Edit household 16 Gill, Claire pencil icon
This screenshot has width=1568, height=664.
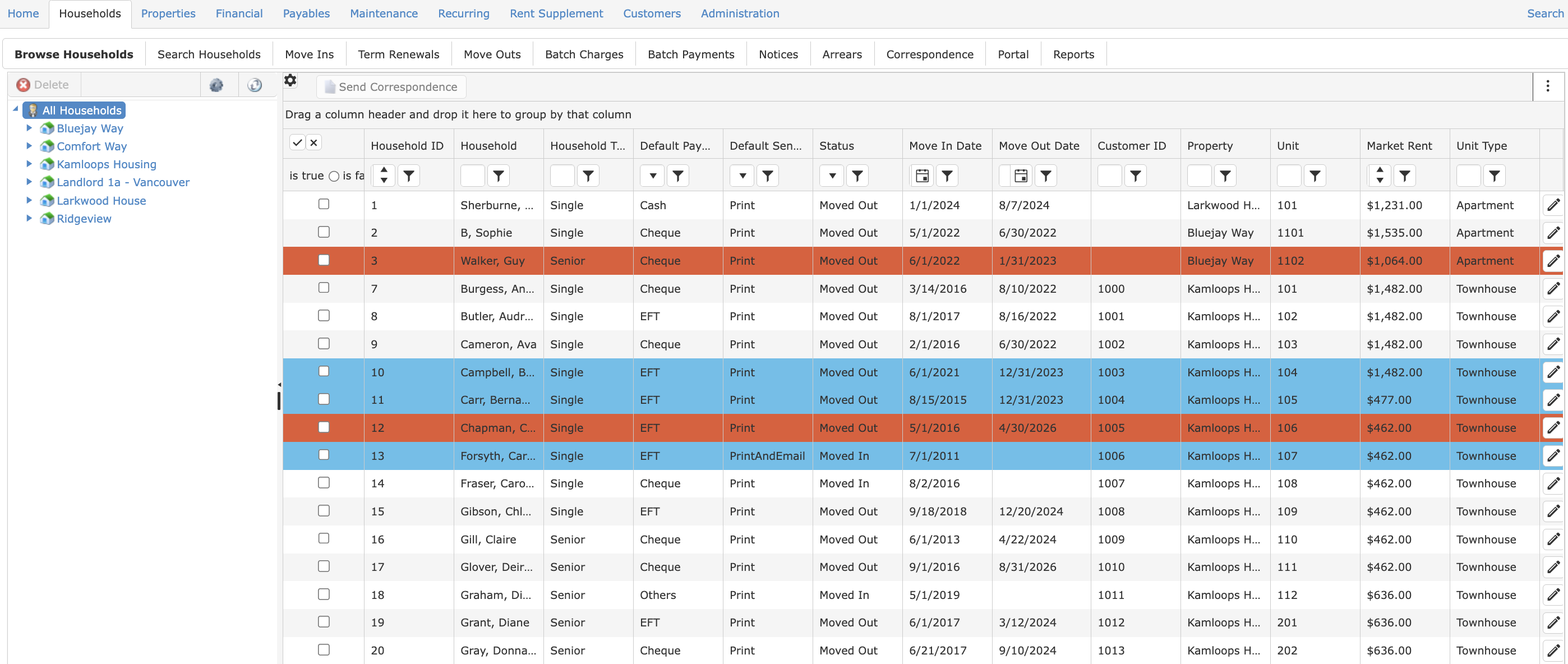1553,539
